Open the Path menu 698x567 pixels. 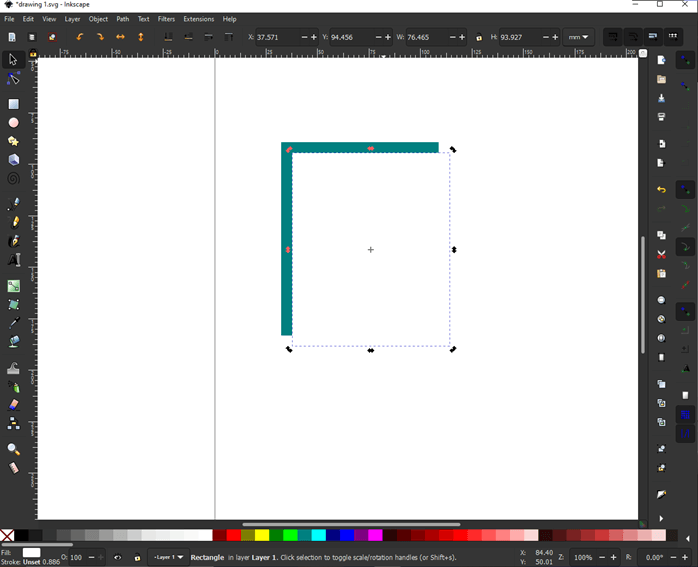point(123,19)
